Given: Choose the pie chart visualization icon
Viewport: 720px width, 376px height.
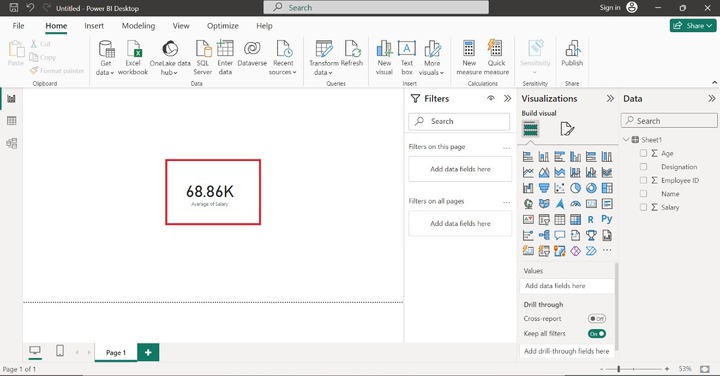Looking at the screenshot, I should pos(575,188).
